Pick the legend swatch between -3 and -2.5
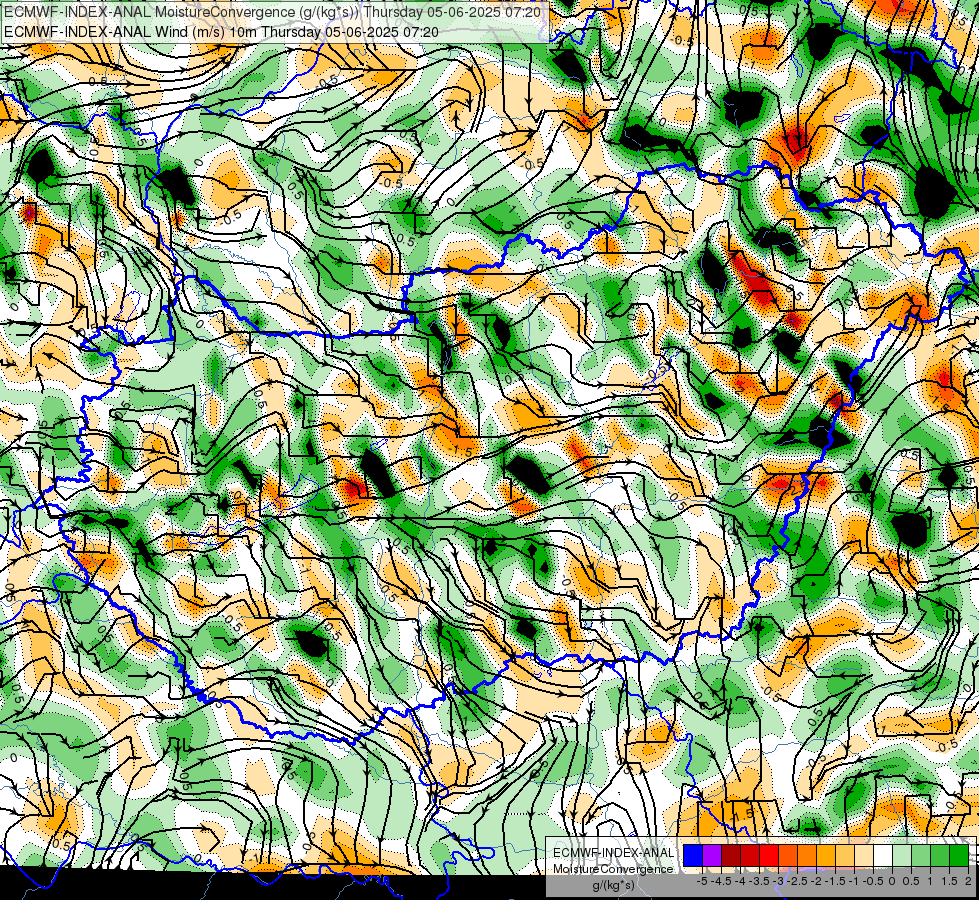Screen dimensions: 979x900 (x=788, y=856)
